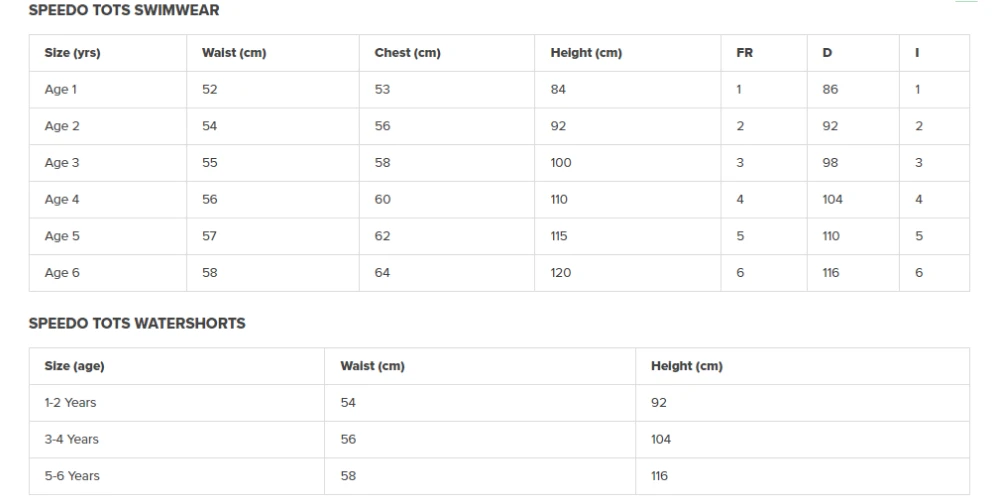The image size is (1000, 500).
Task: Select the Age 6 chest value 64
Action: coord(382,273)
